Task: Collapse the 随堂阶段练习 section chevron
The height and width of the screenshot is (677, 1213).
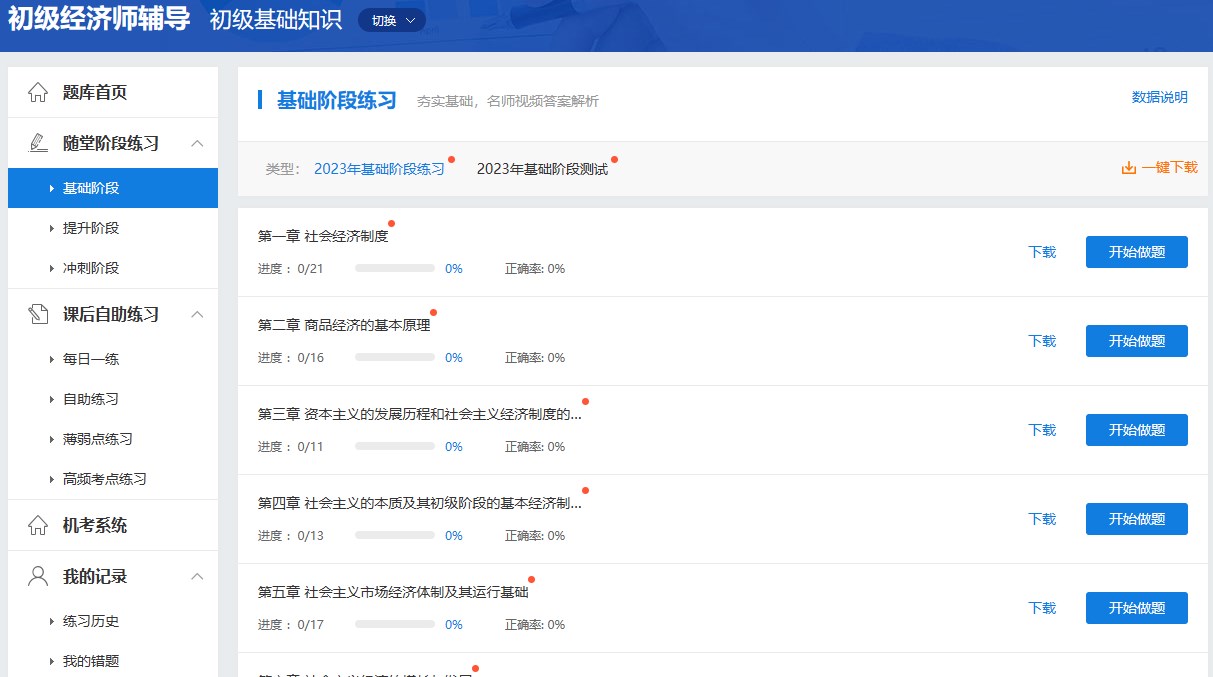Action: 197,143
